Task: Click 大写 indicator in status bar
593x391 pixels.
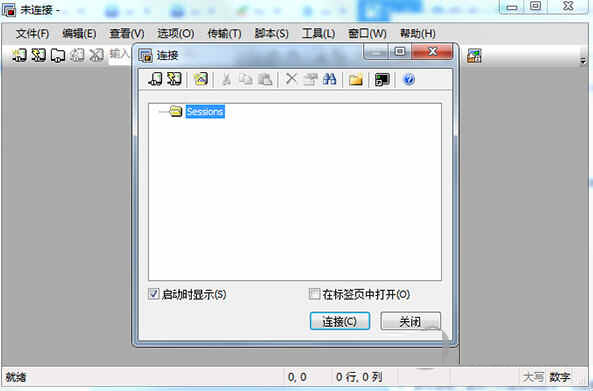Action: pos(533,377)
